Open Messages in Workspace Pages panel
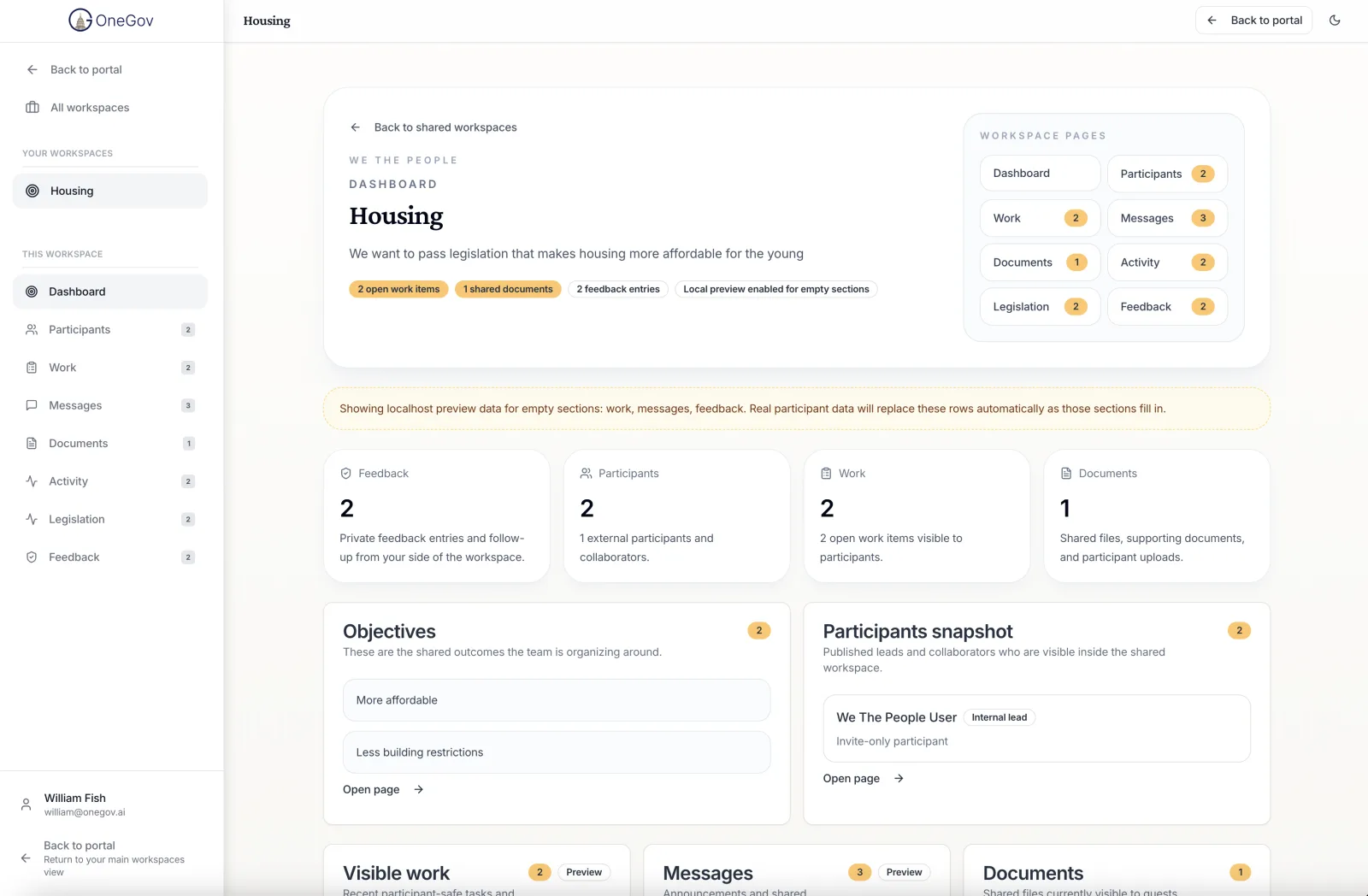Image resolution: width=1368 pixels, height=896 pixels. point(1167,218)
